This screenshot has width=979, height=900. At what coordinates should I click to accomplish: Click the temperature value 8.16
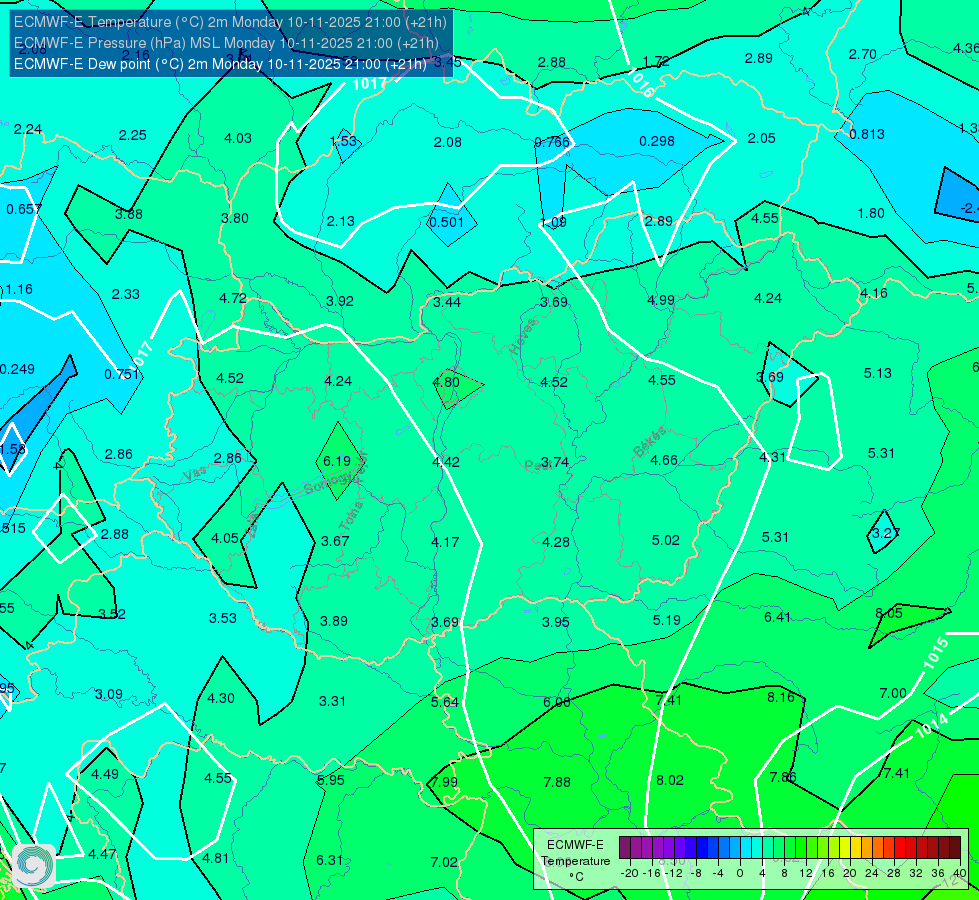tap(780, 697)
